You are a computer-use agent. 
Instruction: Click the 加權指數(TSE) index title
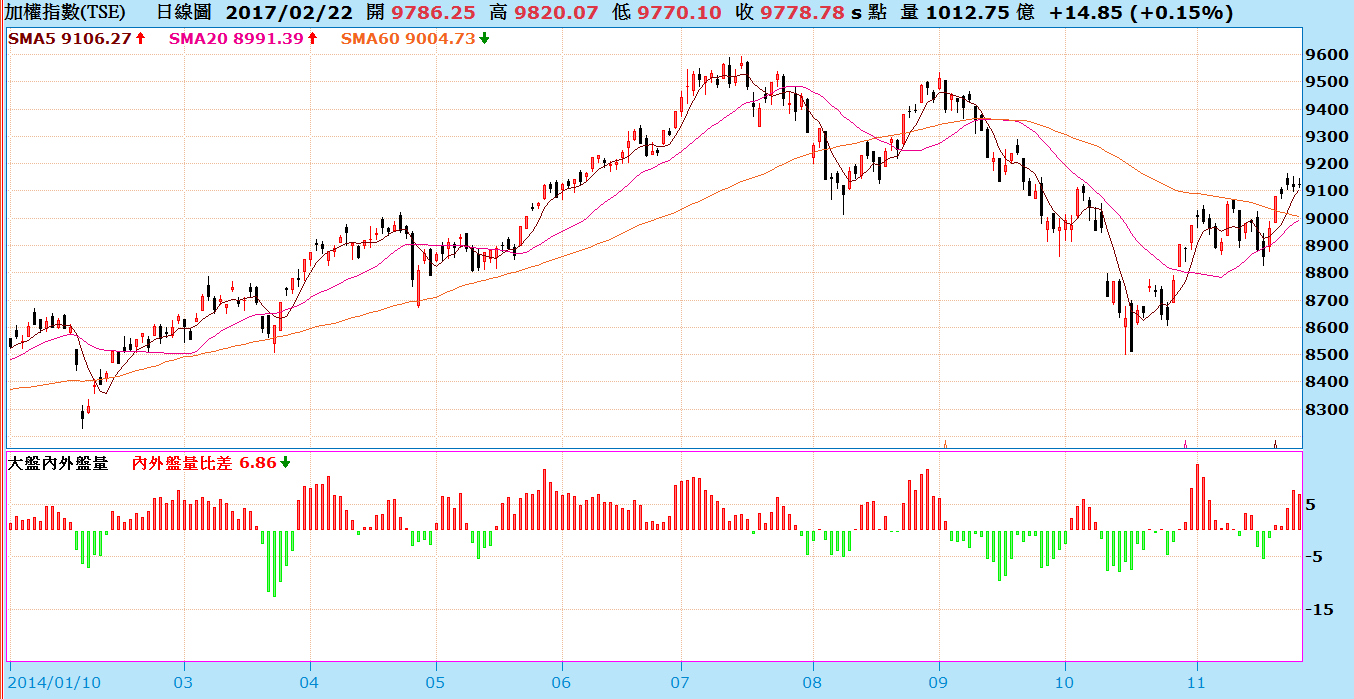point(66,13)
